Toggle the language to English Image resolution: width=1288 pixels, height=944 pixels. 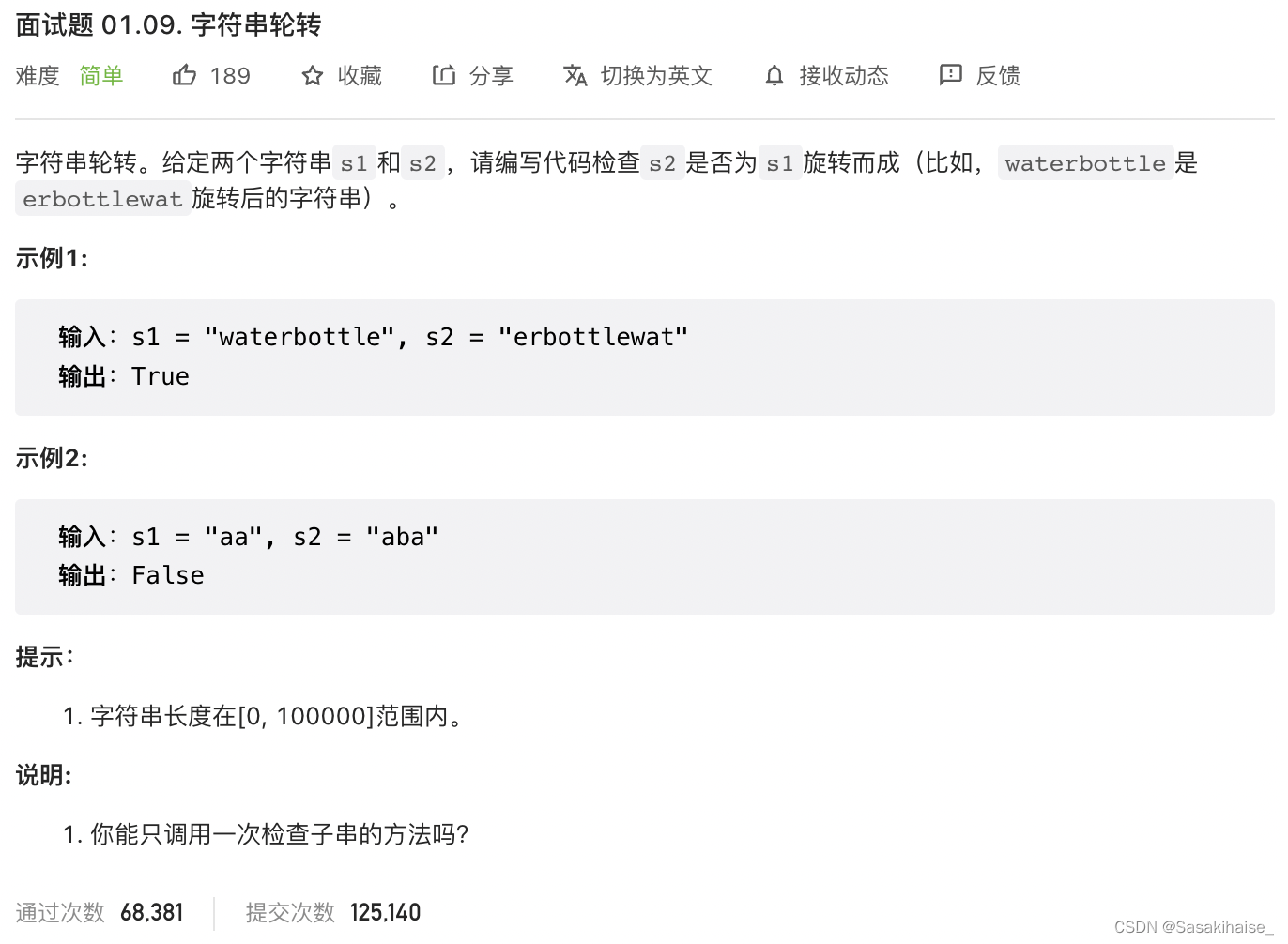(656, 76)
